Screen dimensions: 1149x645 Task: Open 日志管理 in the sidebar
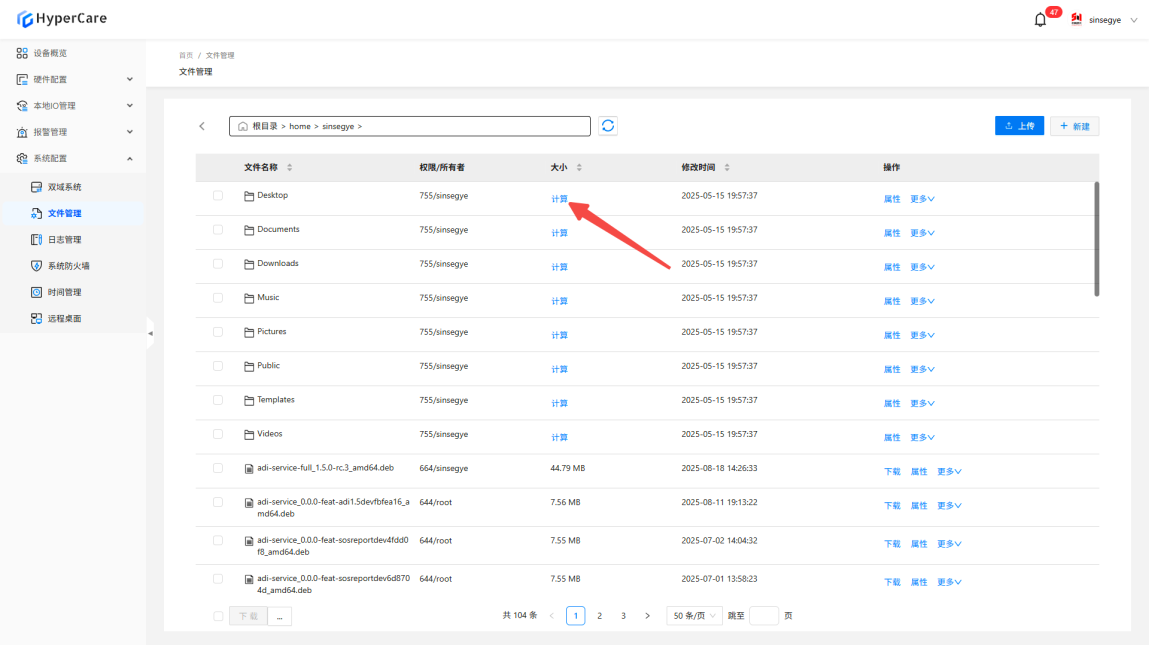[x=64, y=240]
